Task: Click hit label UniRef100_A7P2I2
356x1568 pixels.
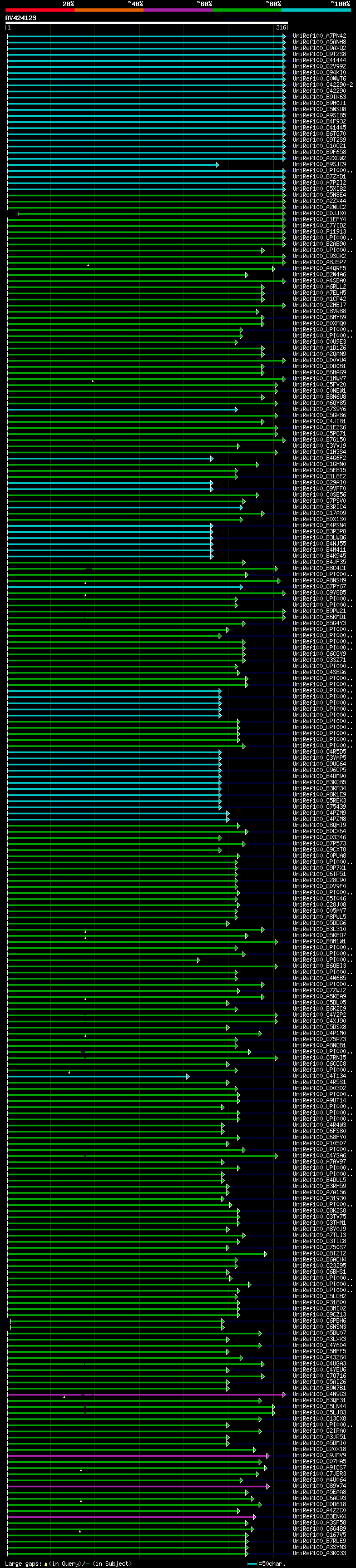Action: pos(319,182)
